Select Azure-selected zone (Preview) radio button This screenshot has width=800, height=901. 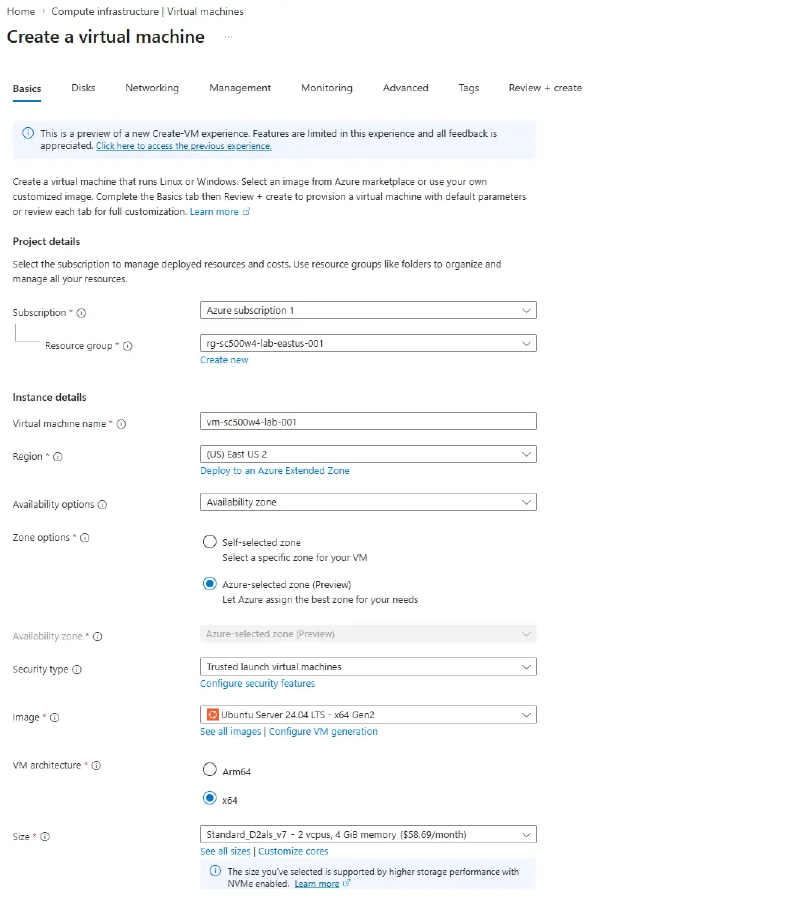coord(210,584)
